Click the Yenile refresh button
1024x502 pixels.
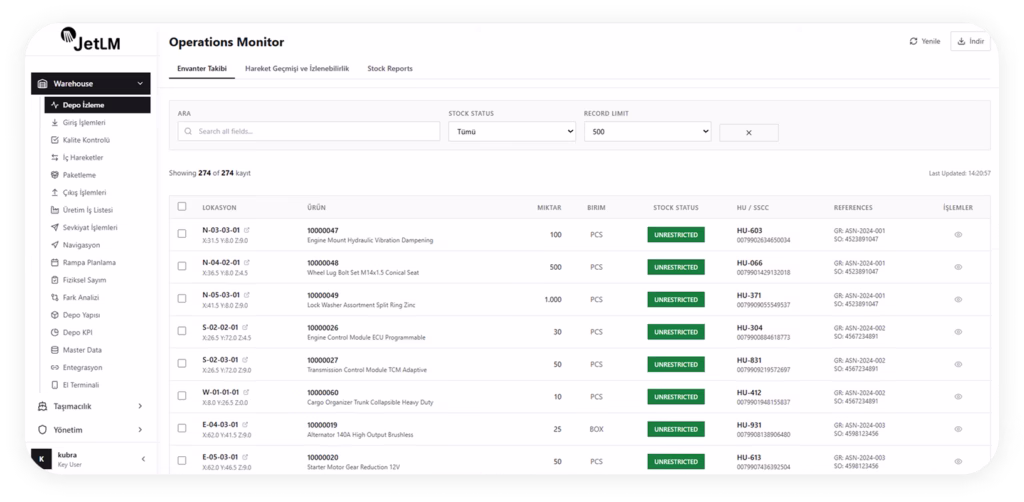(x=924, y=42)
